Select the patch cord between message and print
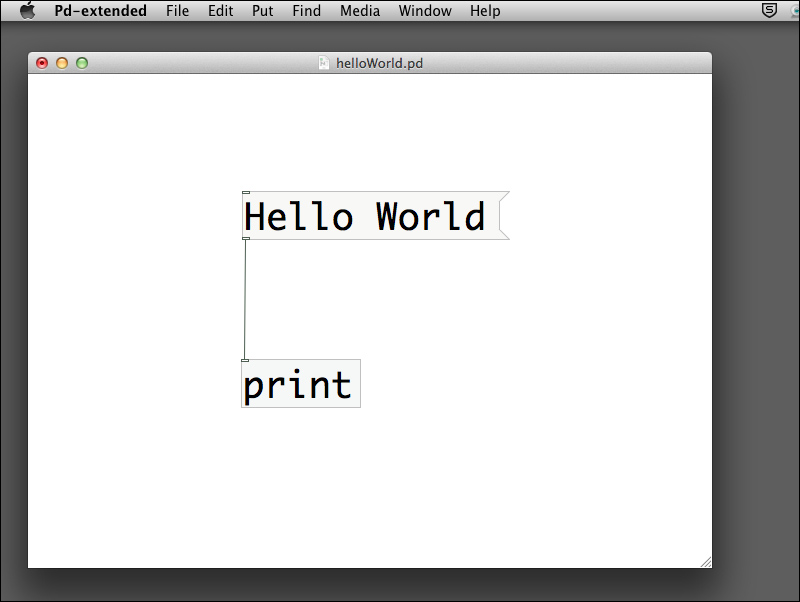This screenshot has height=602, width=800. point(245,300)
